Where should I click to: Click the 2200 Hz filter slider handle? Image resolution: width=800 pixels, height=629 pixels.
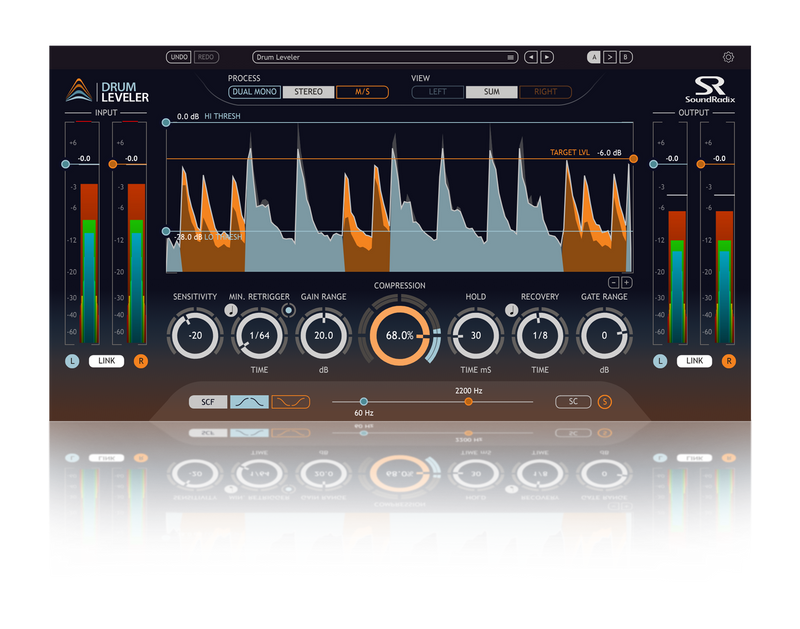[468, 402]
